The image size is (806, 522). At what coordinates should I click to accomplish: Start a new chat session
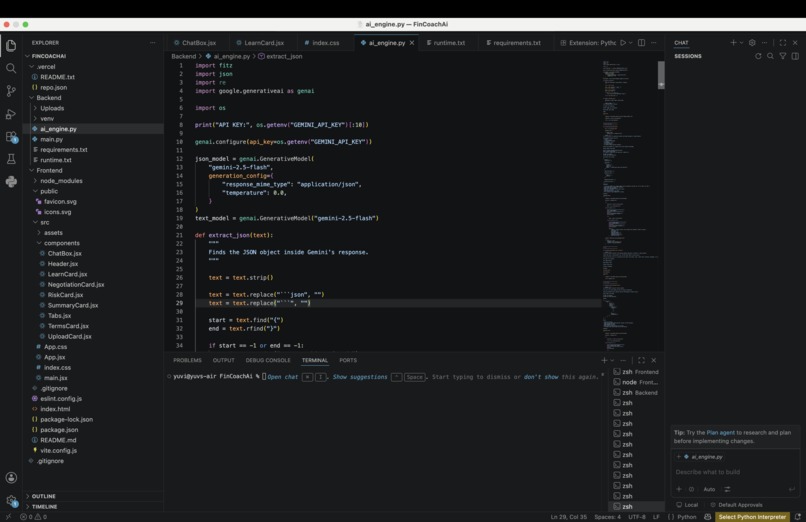[734, 43]
